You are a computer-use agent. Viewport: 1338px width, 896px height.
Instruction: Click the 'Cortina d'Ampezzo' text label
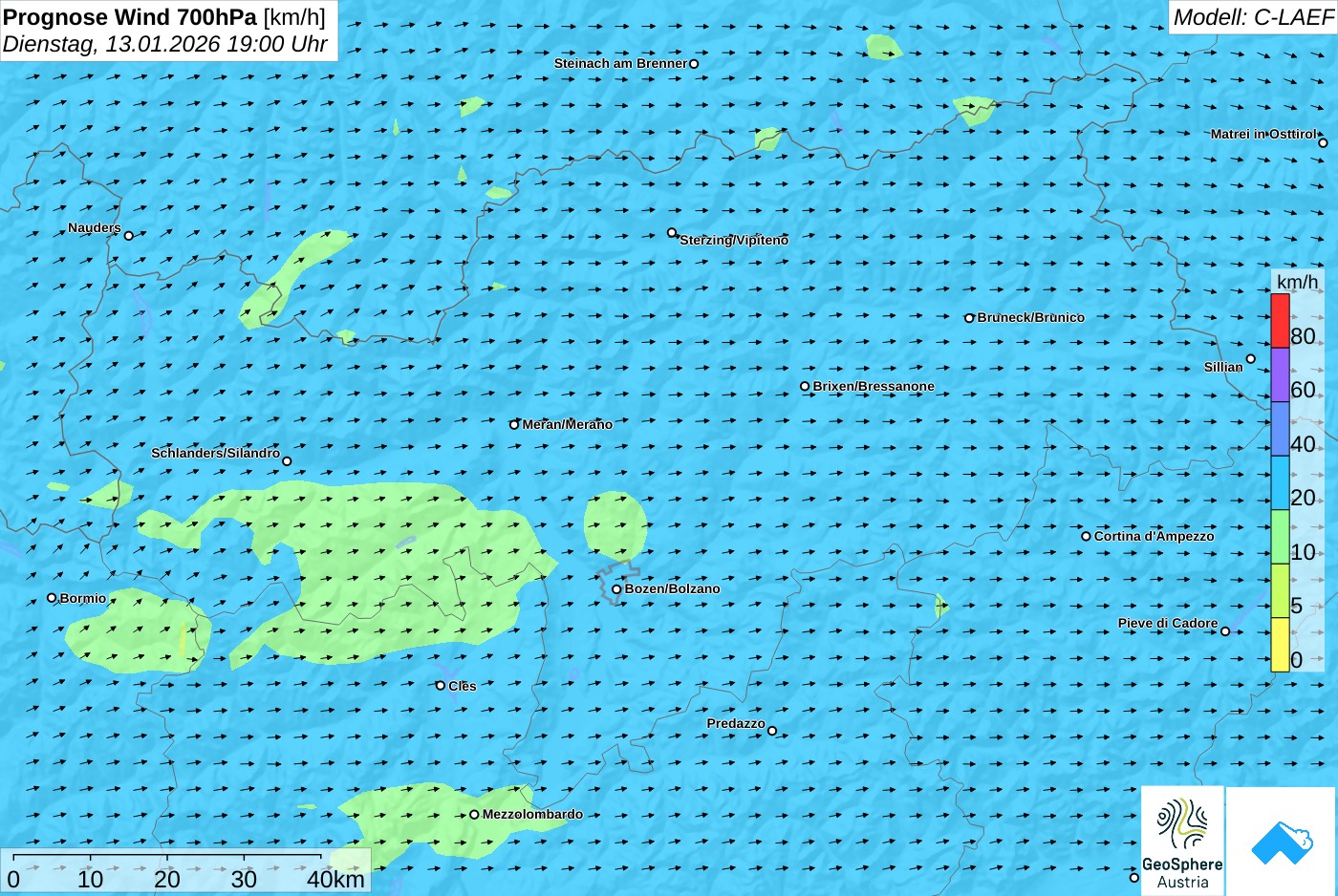click(1155, 536)
